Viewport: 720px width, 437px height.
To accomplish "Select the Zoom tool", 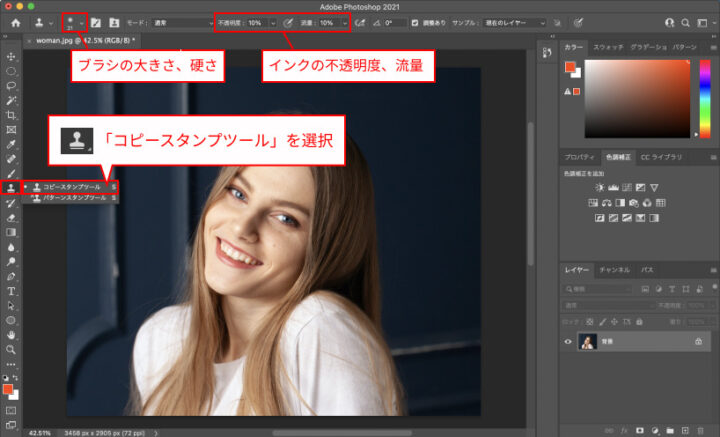I will (11, 350).
